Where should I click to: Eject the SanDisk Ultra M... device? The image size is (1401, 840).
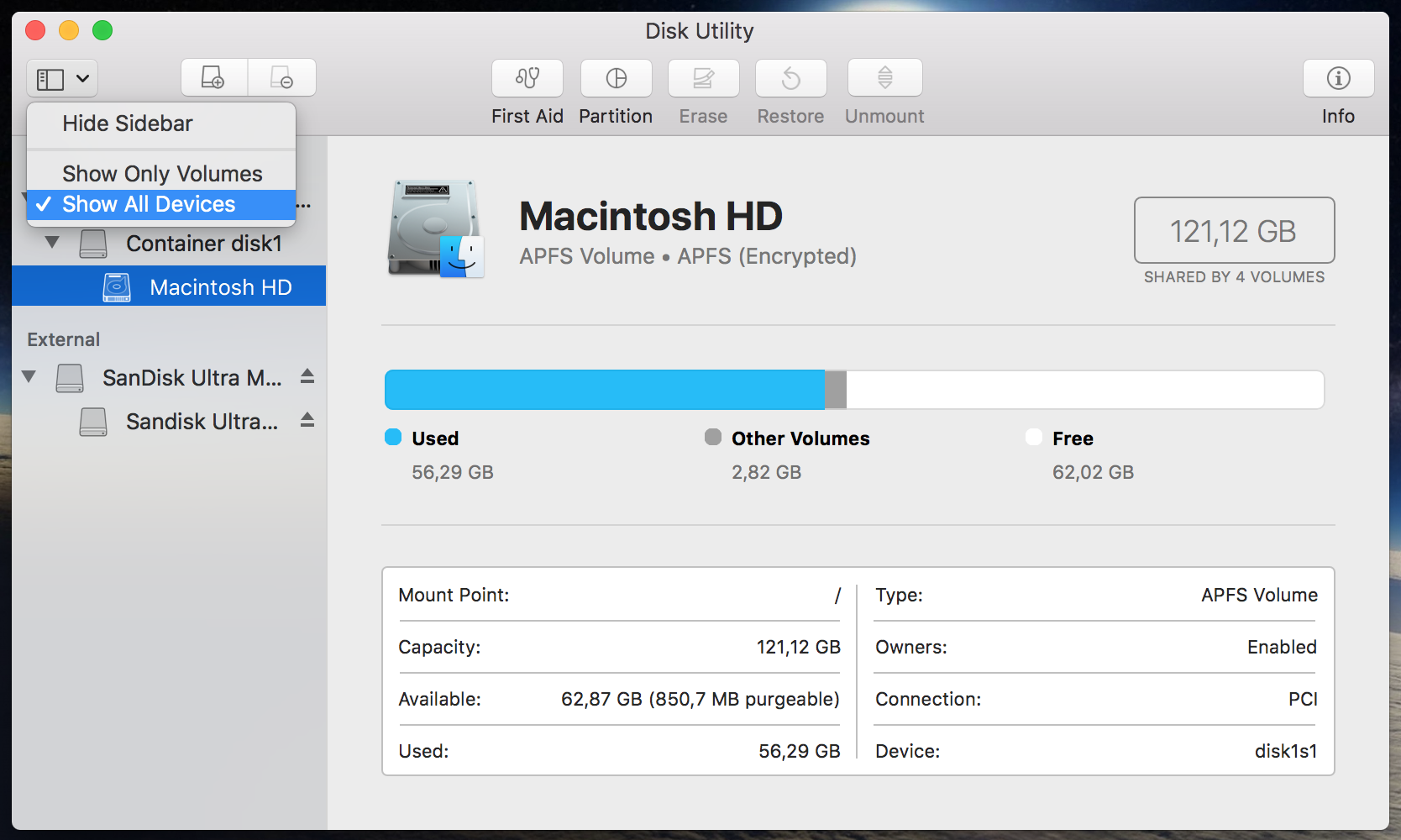307,376
